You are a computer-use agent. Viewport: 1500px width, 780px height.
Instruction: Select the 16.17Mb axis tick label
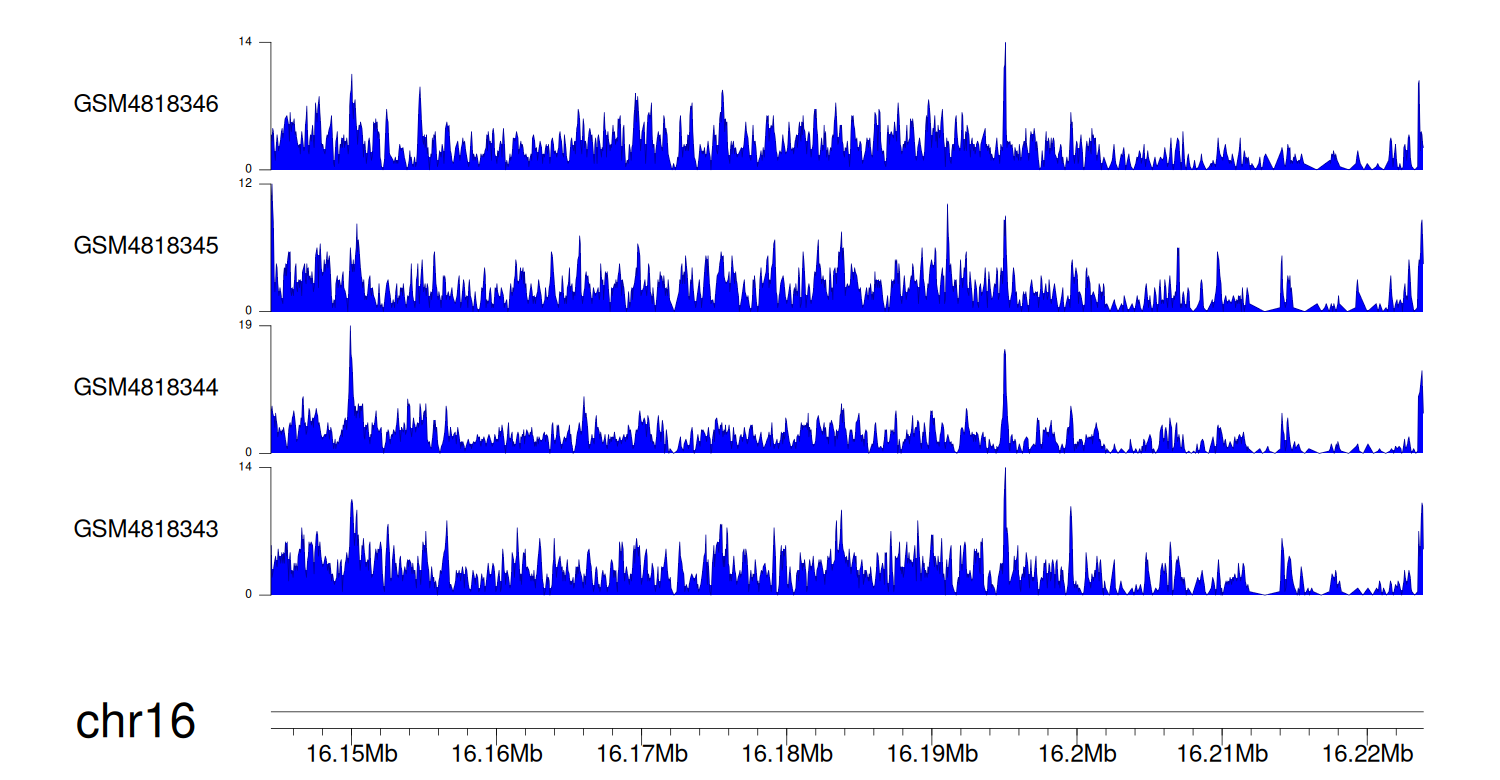(642, 753)
